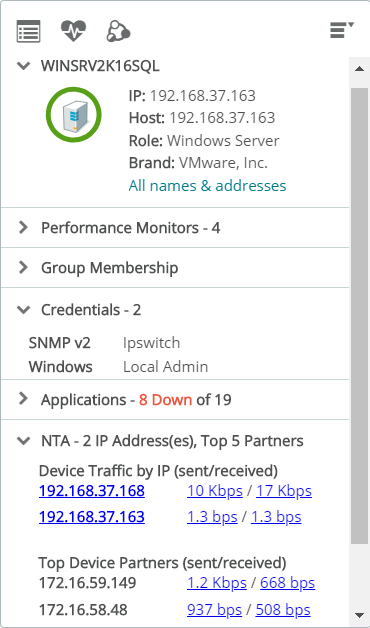Collapse the NTA section chevron
Image resolution: width=370 pixels, height=628 pixels.
click(24, 441)
